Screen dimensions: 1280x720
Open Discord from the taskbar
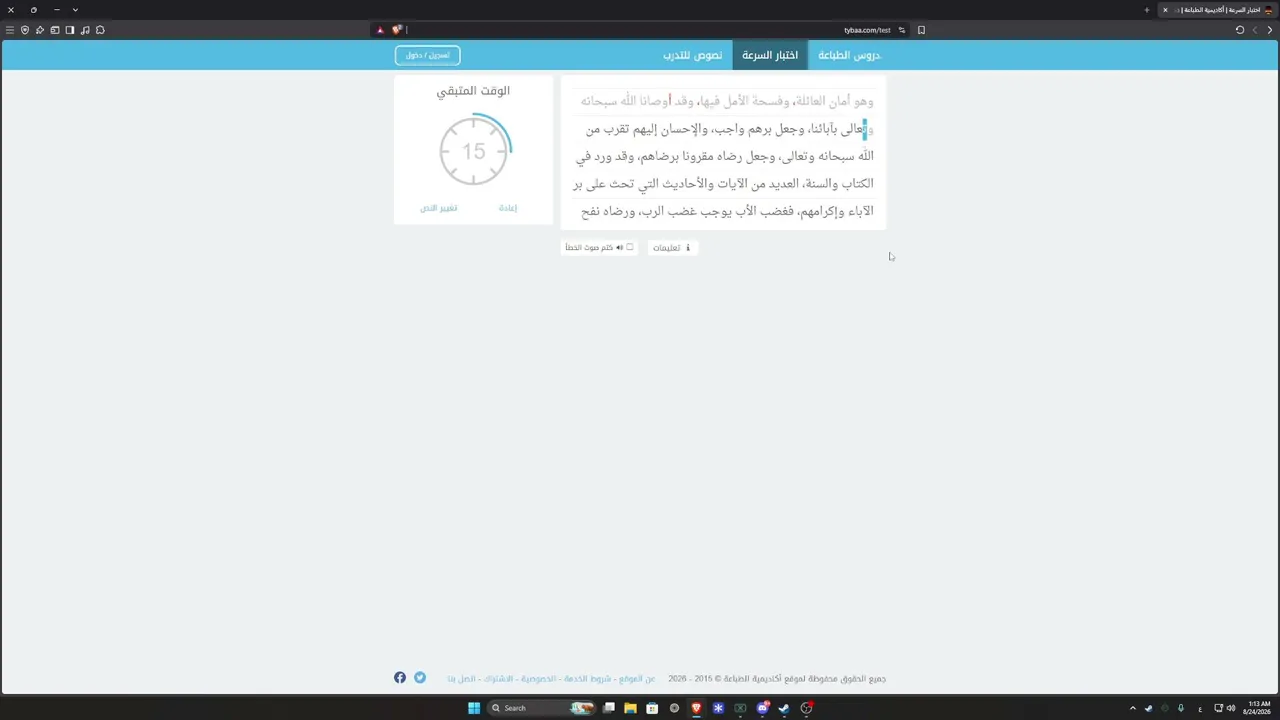click(x=762, y=708)
